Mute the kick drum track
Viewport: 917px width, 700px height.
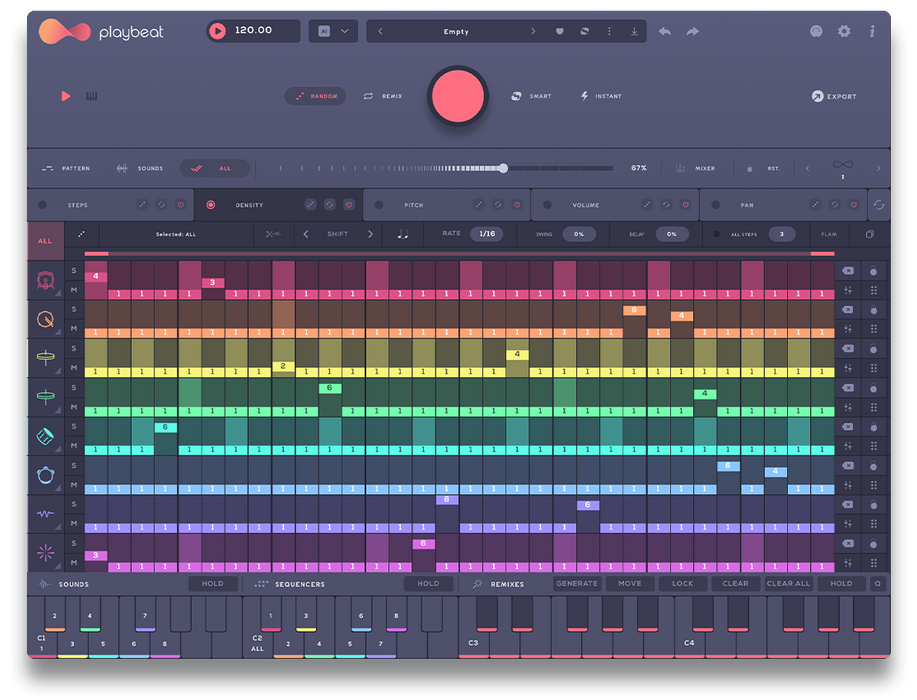pyautogui.click(x=74, y=291)
